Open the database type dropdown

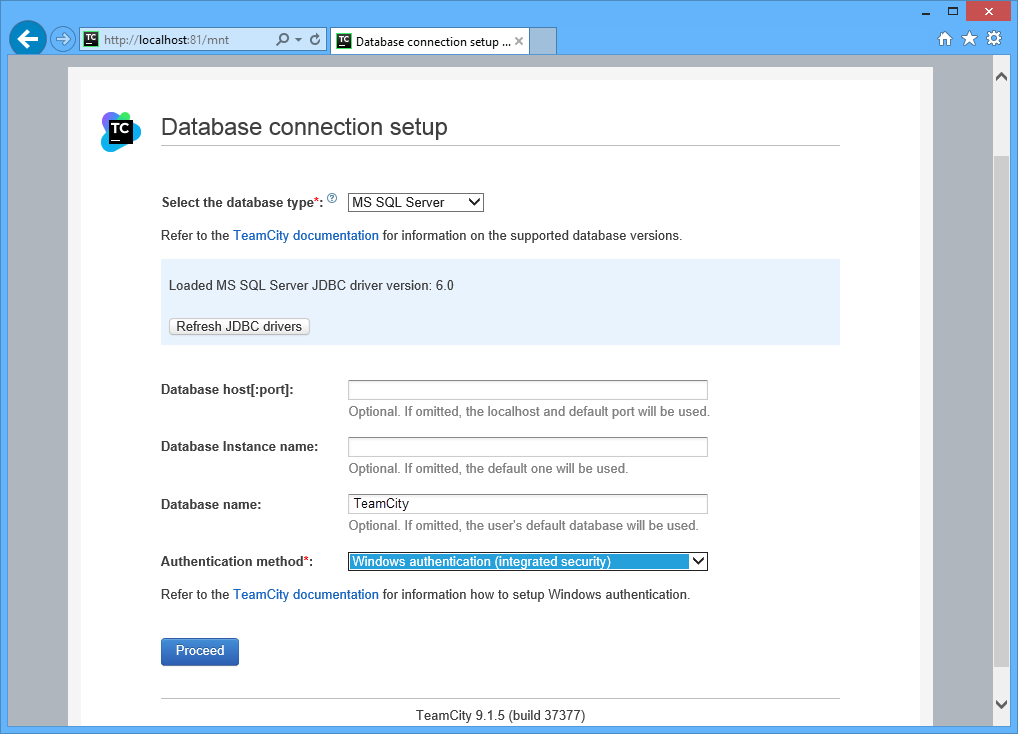(x=416, y=202)
